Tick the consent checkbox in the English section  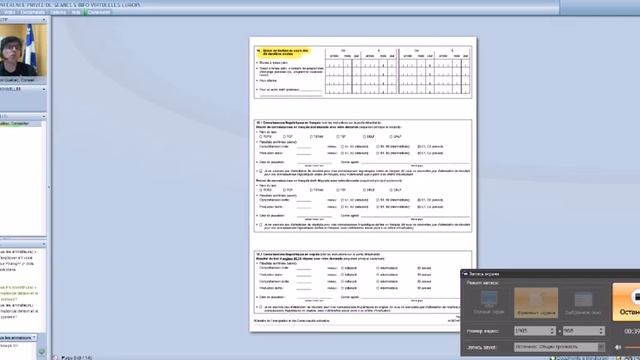(x=261, y=307)
